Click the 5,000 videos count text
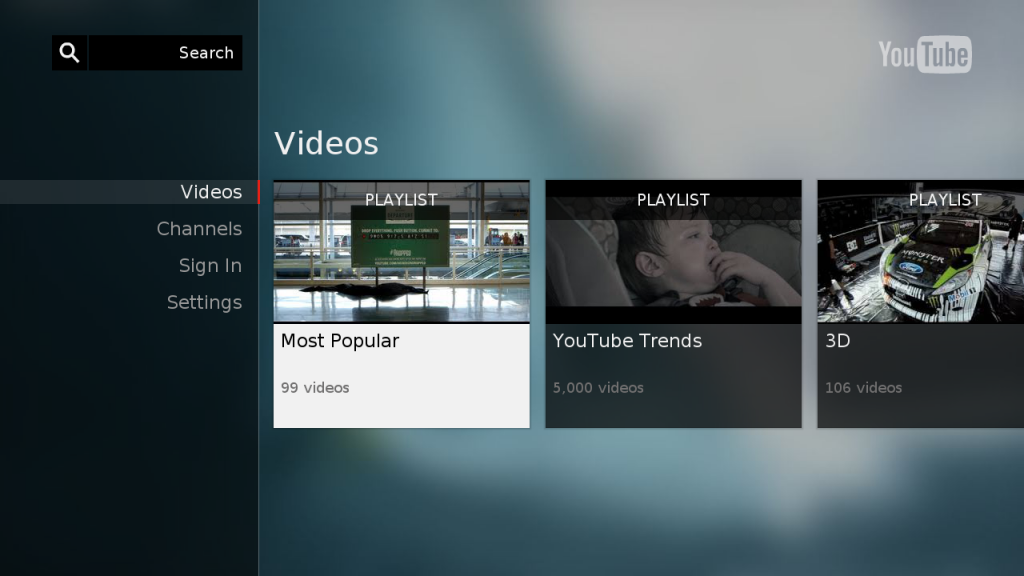 point(598,388)
